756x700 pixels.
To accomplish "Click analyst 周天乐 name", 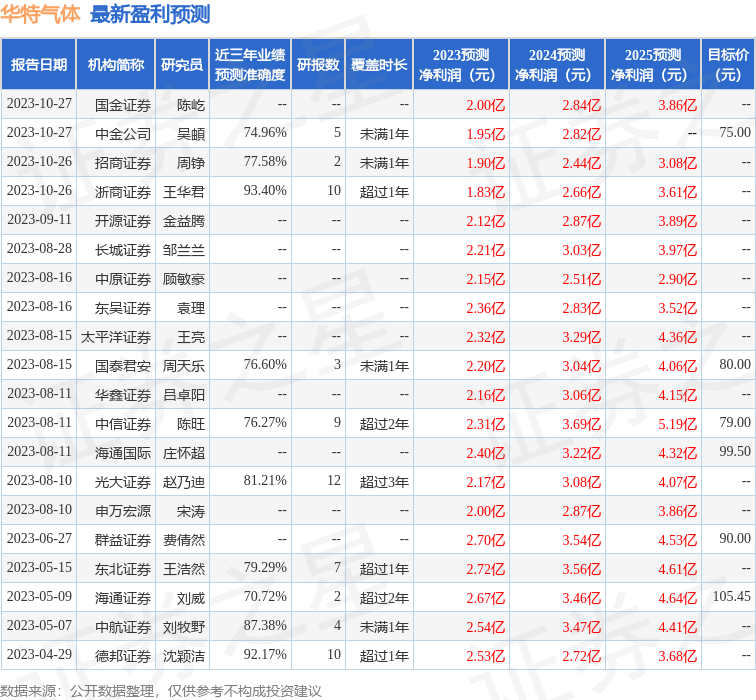I will [184, 366].
